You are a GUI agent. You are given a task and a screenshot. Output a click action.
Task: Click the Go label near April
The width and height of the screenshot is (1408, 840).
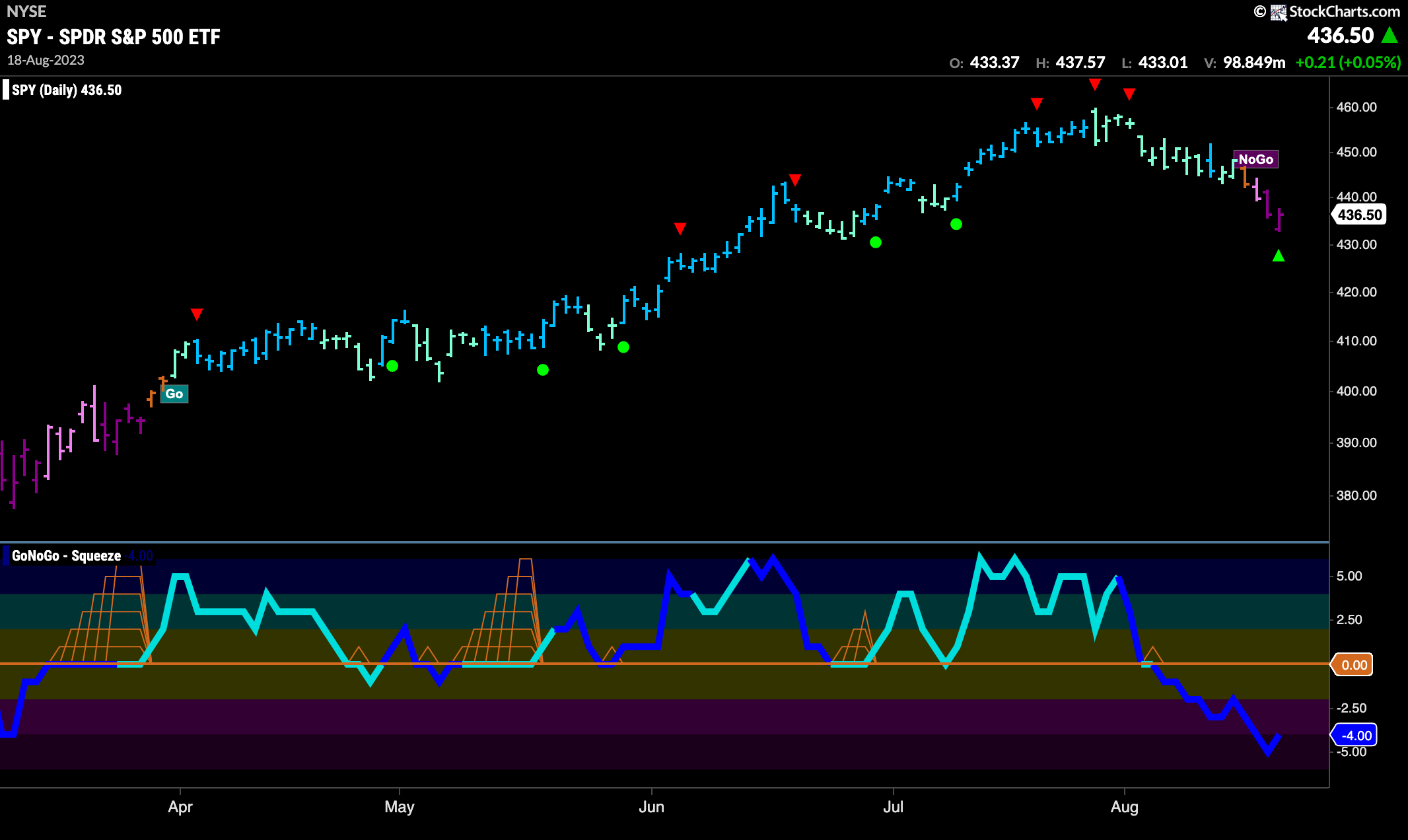[174, 394]
